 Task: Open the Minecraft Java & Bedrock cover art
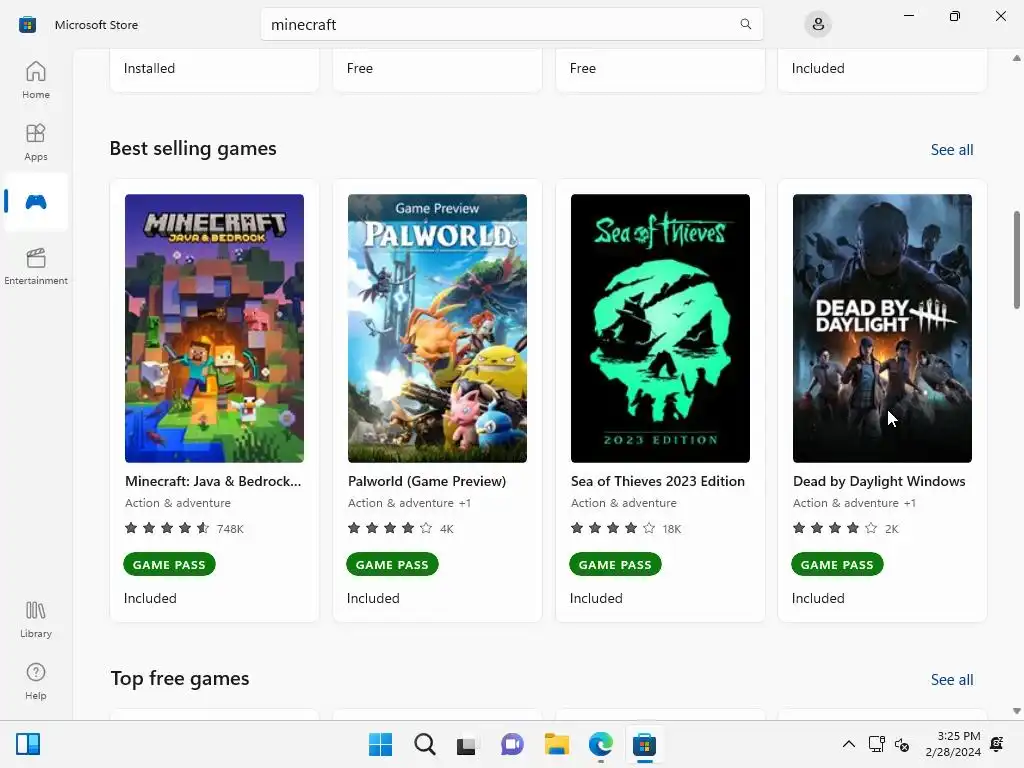coord(214,328)
